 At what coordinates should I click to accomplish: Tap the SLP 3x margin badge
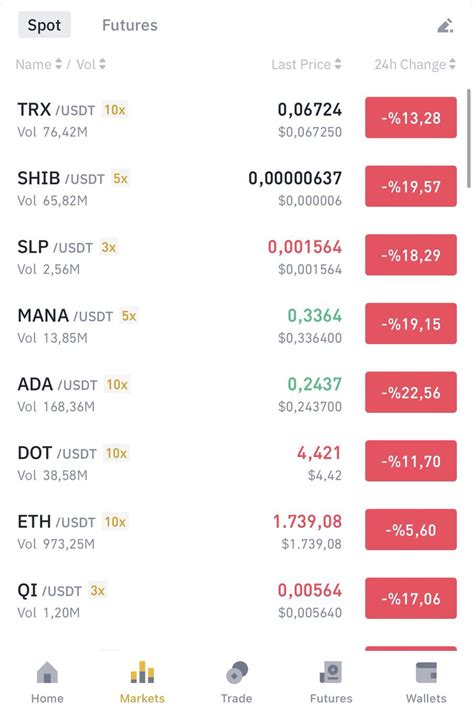coord(109,247)
